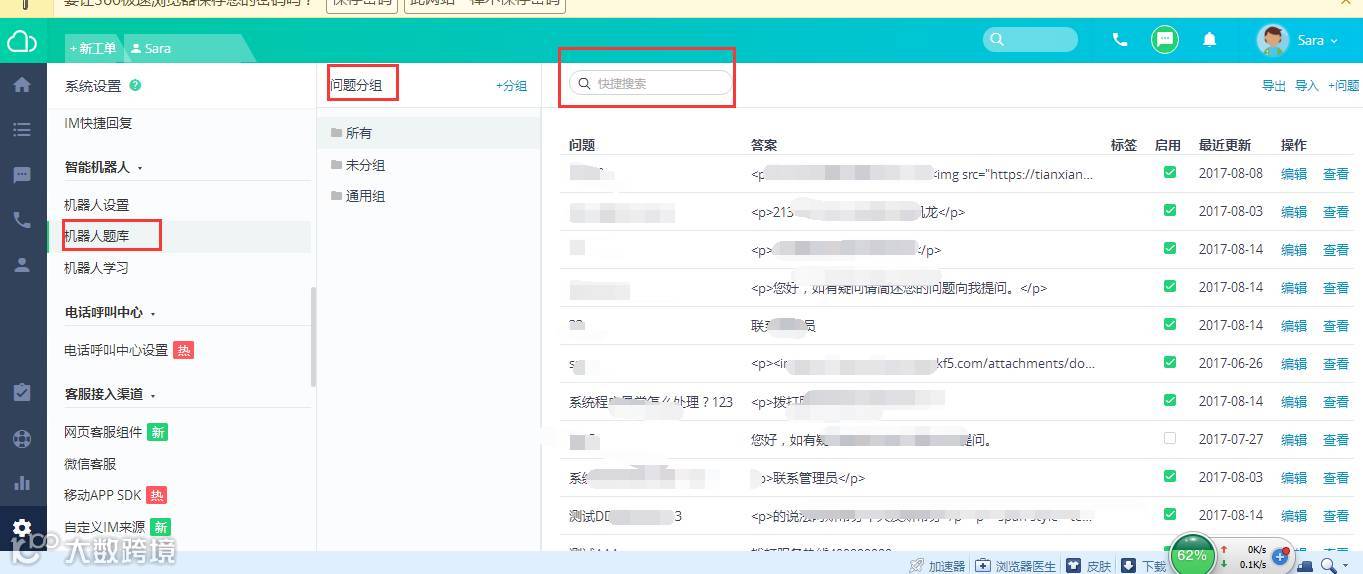Toggle 启用 checkbox in 2017-06-26 row
The width and height of the screenshot is (1363, 574).
click(x=1169, y=363)
